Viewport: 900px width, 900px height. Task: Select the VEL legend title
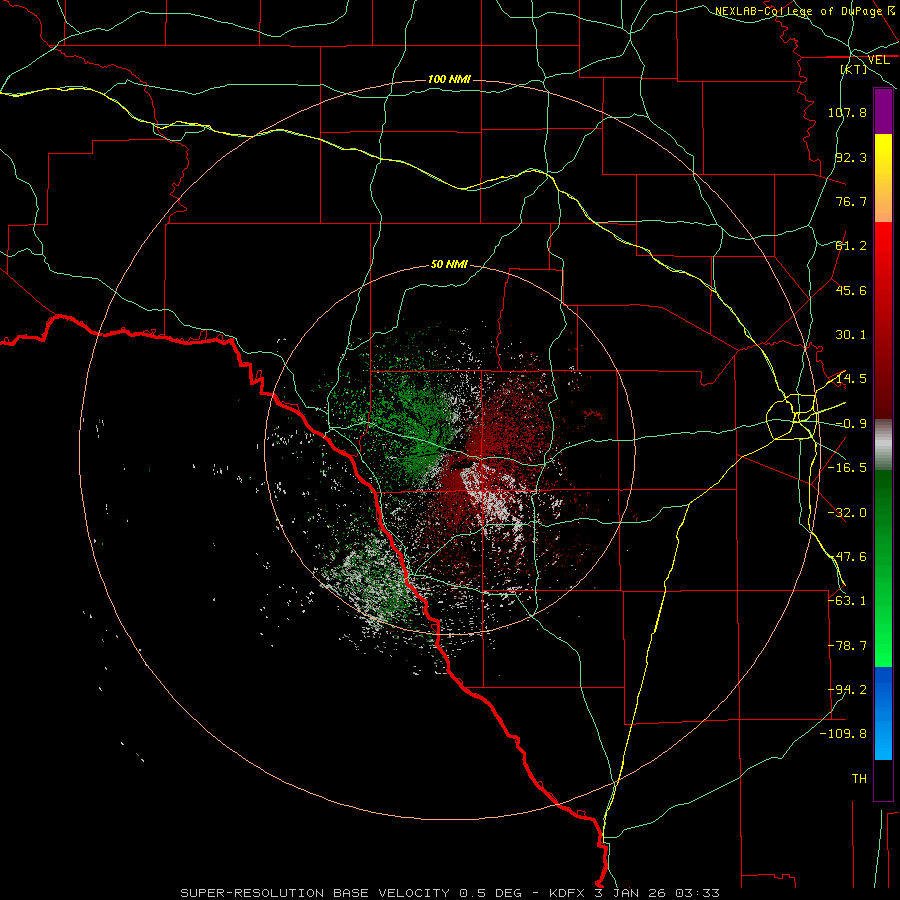point(878,60)
